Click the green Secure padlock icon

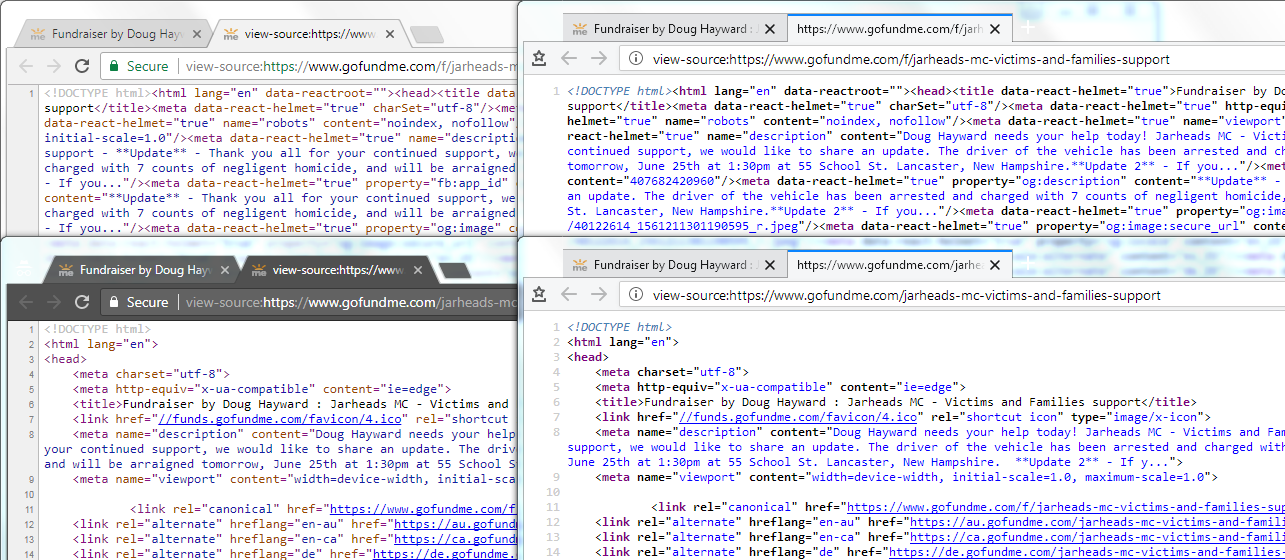pyautogui.click(x=114, y=66)
